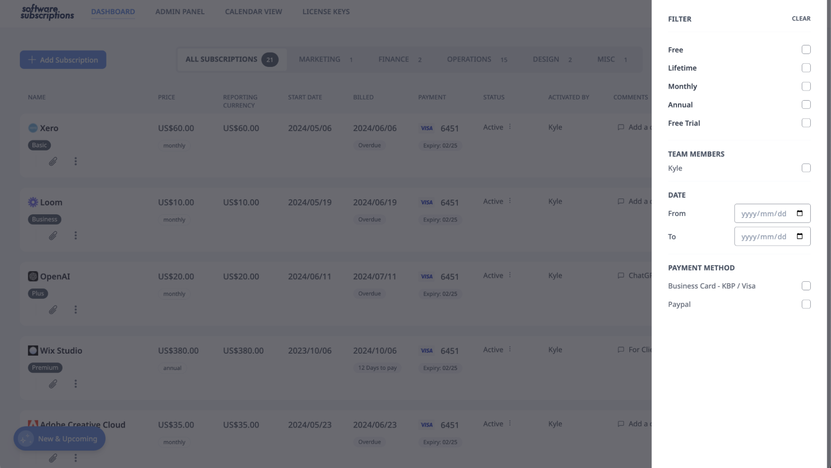Open attachment paperclip in Loom row
This screenshot has width=831, height=468.
[x=53, y=235]
